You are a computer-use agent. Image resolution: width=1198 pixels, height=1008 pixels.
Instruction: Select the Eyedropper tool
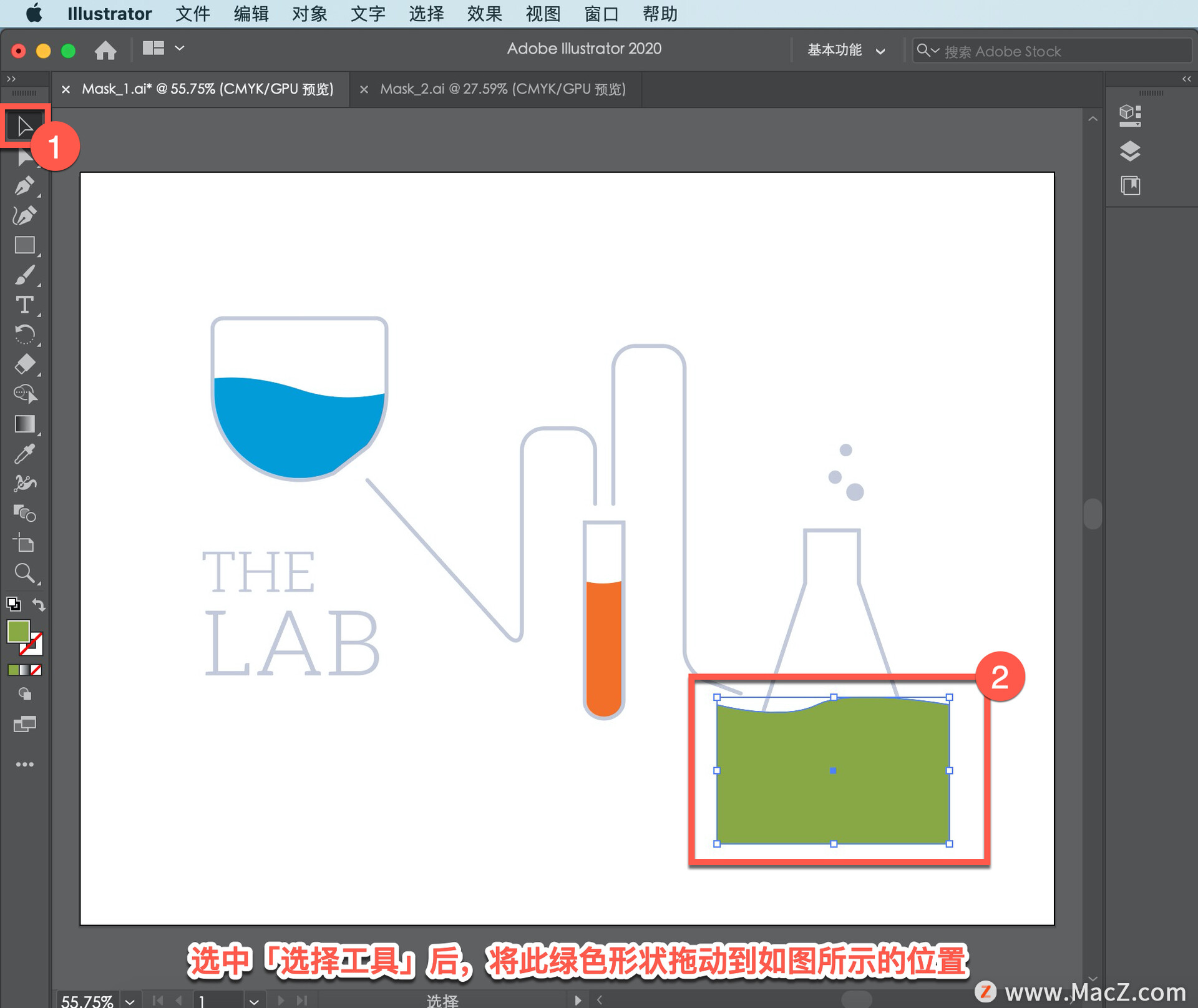tap(24, 454)
